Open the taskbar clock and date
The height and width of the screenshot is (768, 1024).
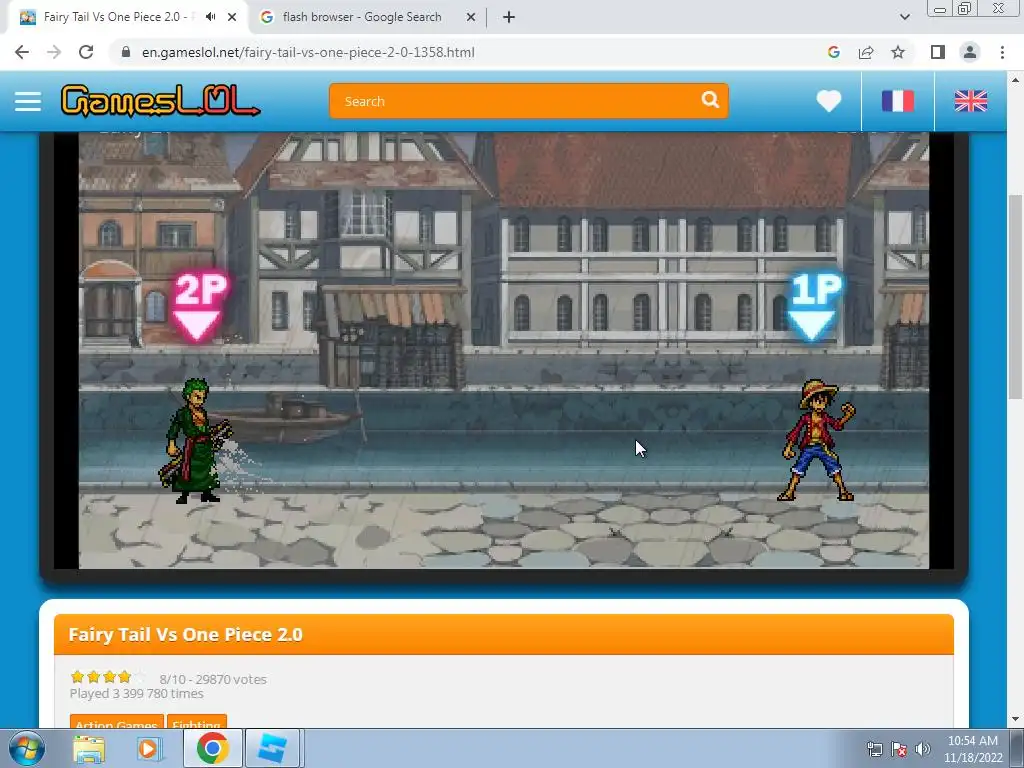click(x=973, y=749)
